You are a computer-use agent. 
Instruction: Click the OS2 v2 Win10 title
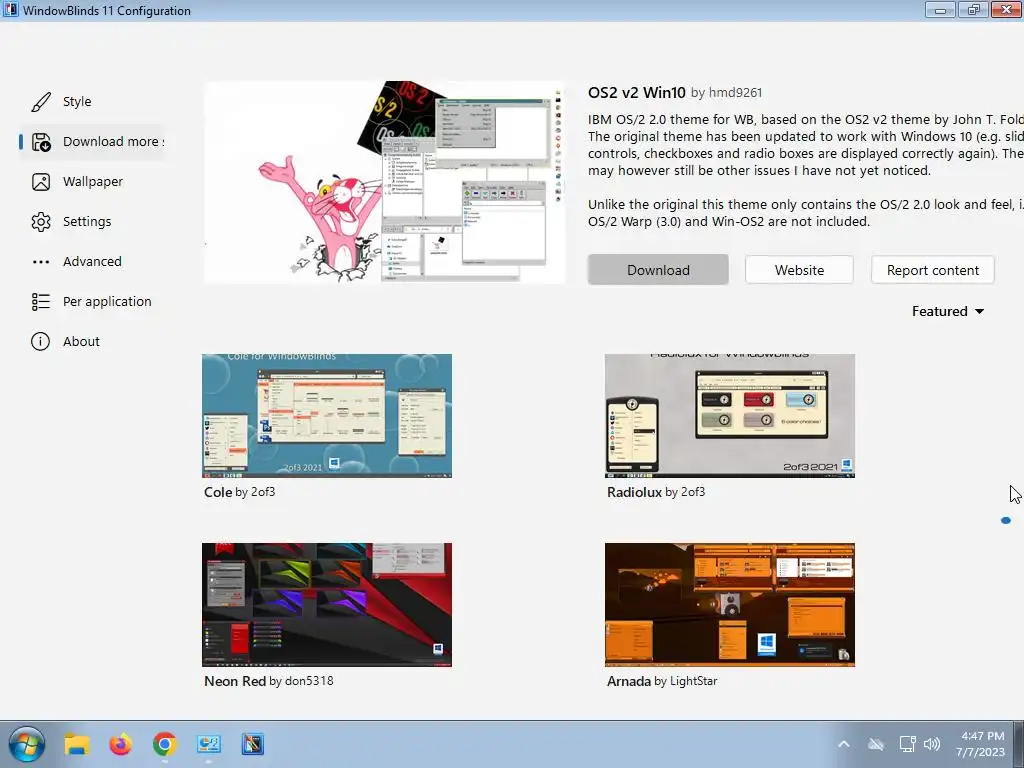(x=637, y=93)
